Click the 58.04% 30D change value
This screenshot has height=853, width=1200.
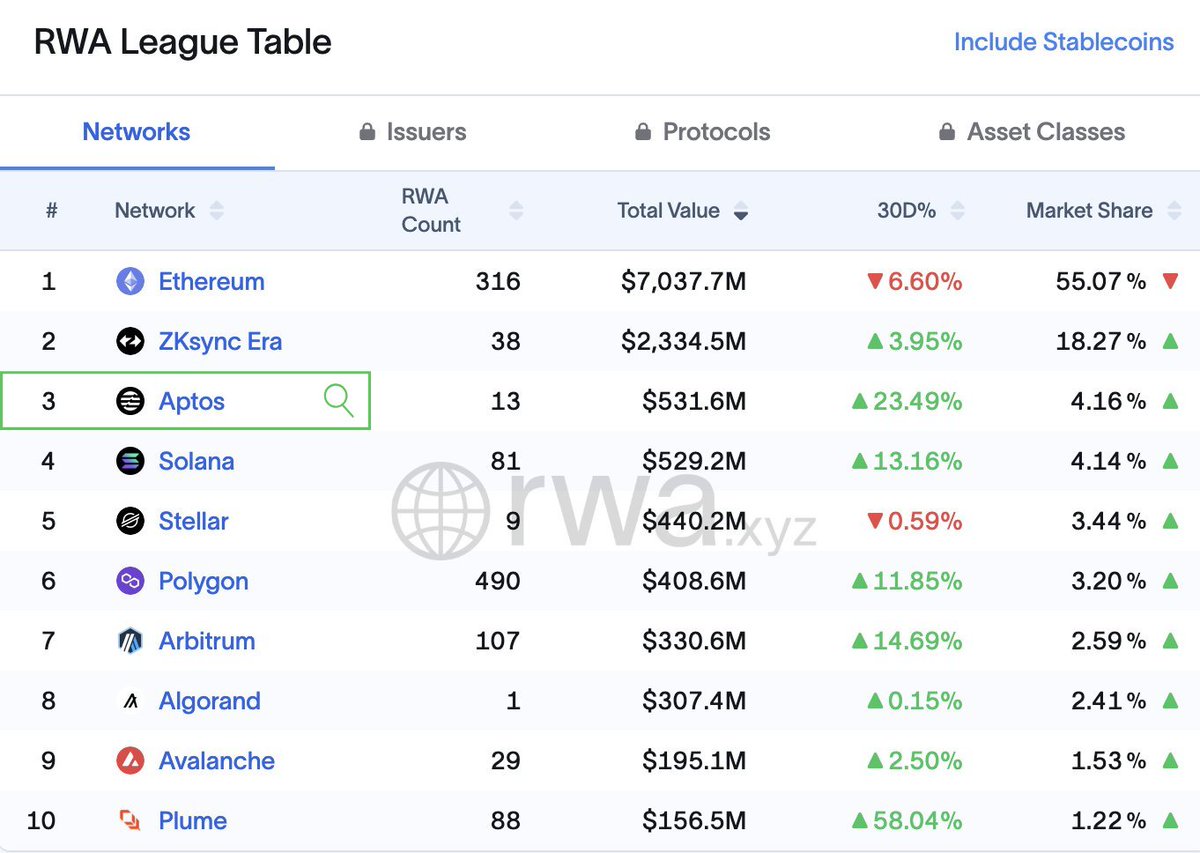pyautogui.click(x=918, y=821)
